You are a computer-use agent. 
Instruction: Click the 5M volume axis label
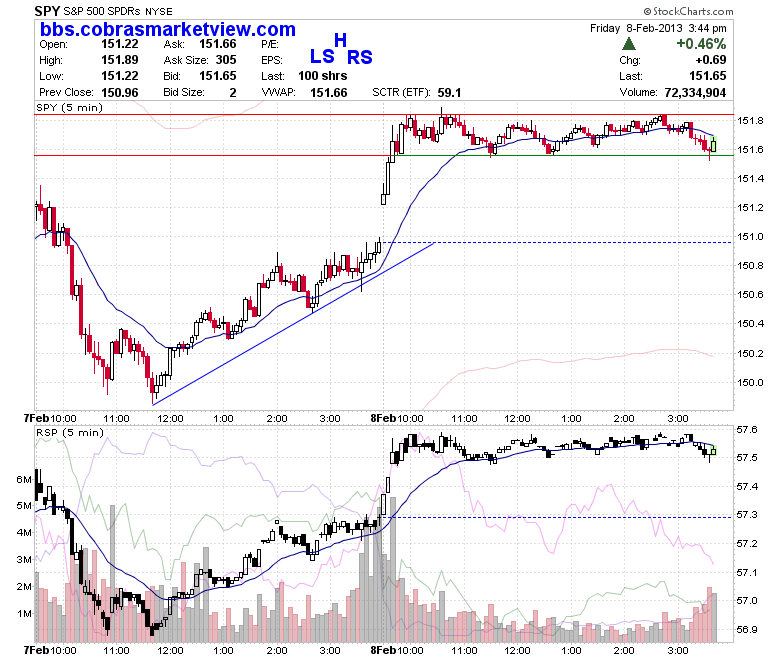point(24,505)
